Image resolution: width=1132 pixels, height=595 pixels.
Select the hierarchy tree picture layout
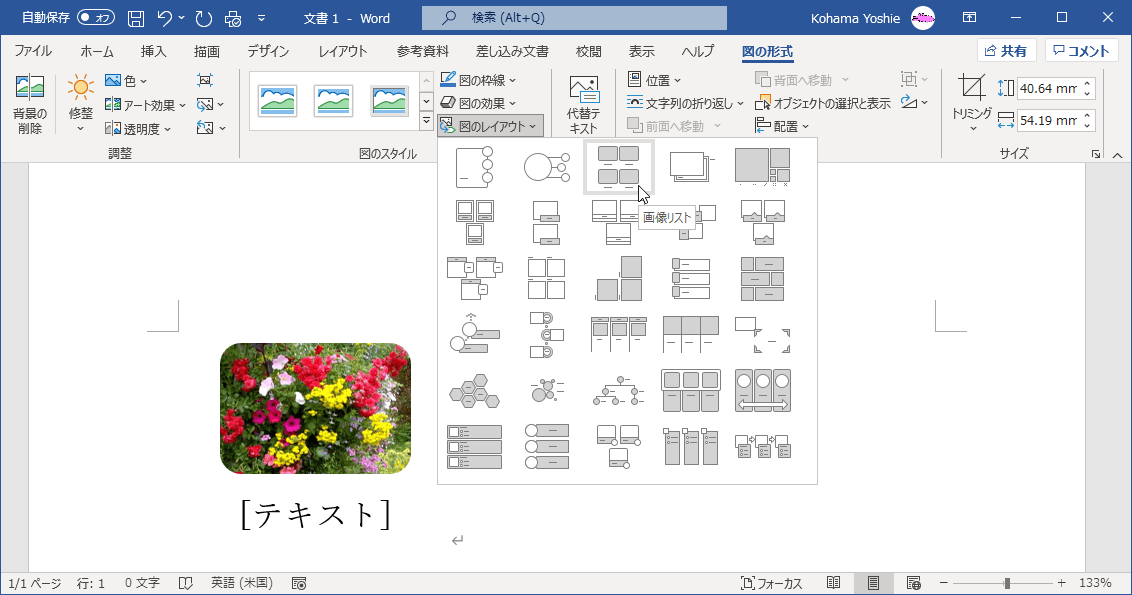(619, 391)
